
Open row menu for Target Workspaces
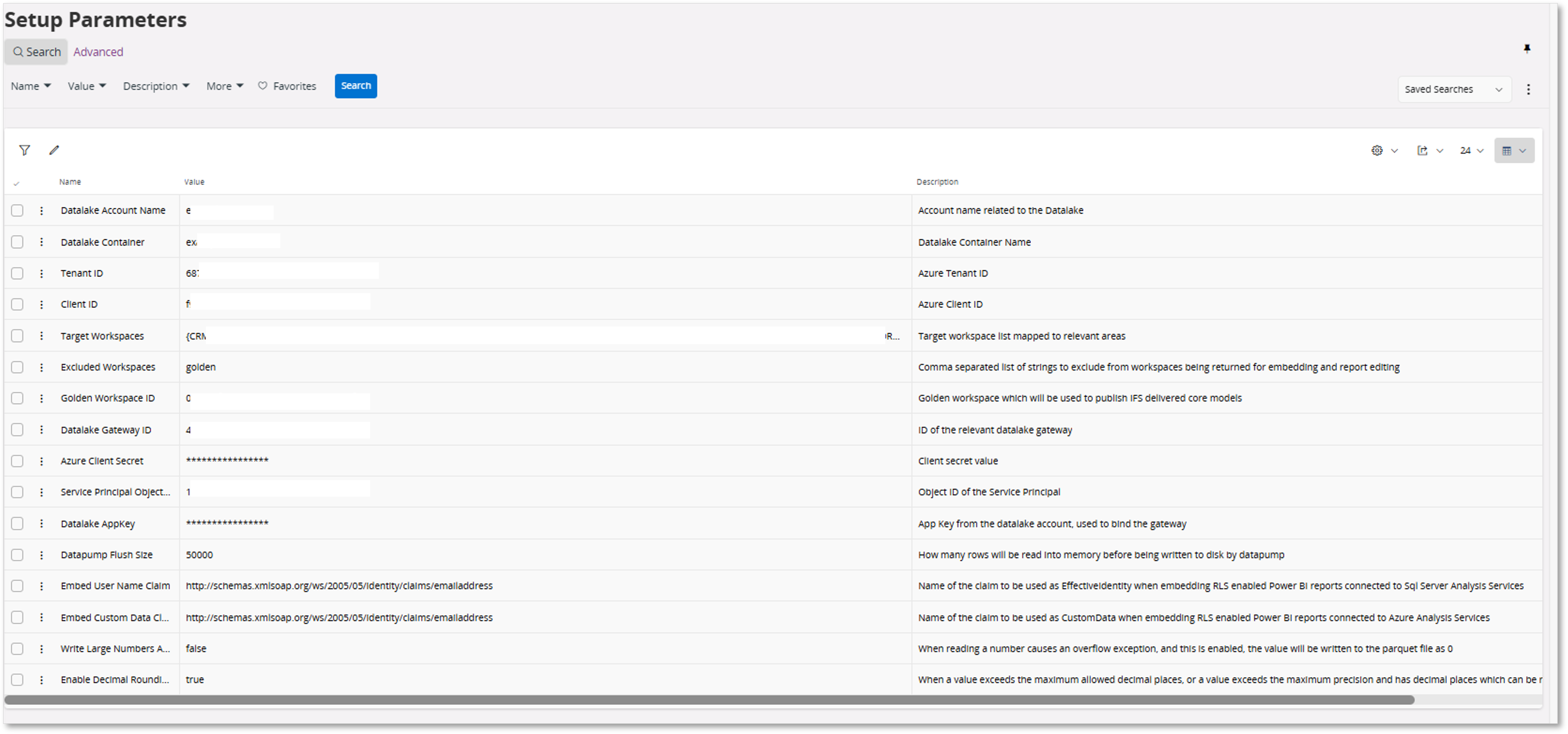click(41, 336)
